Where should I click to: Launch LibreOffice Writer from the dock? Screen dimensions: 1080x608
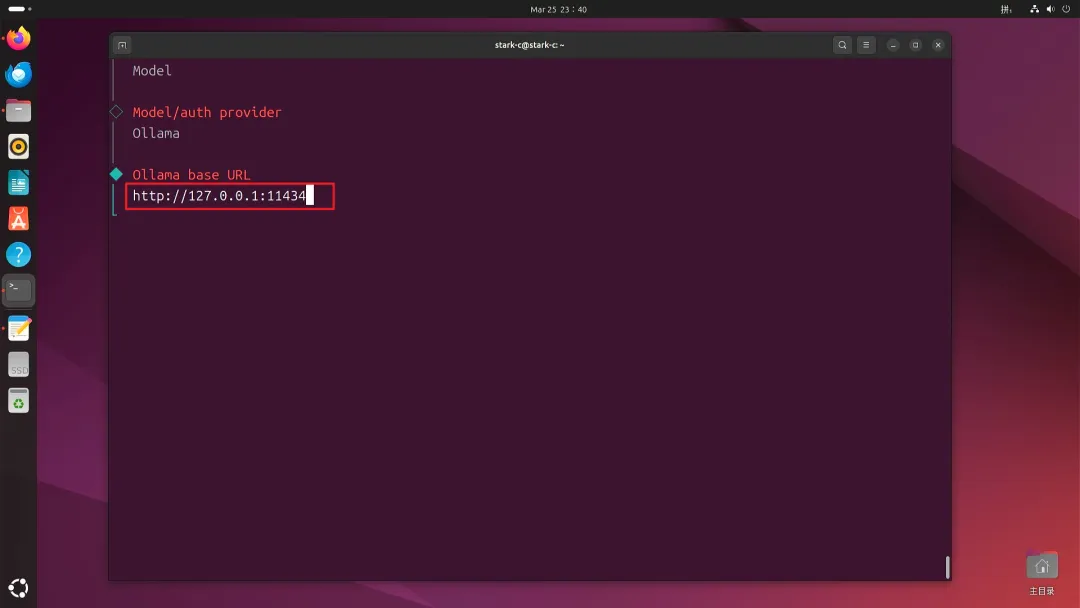pos(19,183)
